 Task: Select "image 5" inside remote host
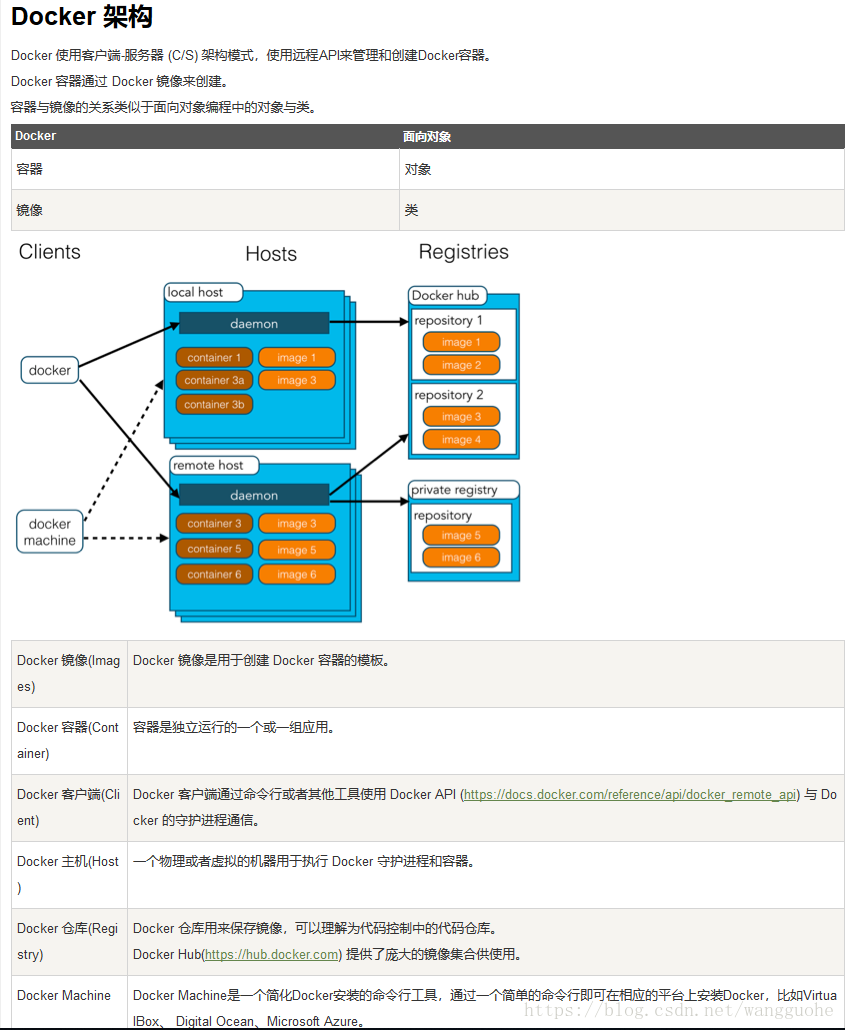297,550
